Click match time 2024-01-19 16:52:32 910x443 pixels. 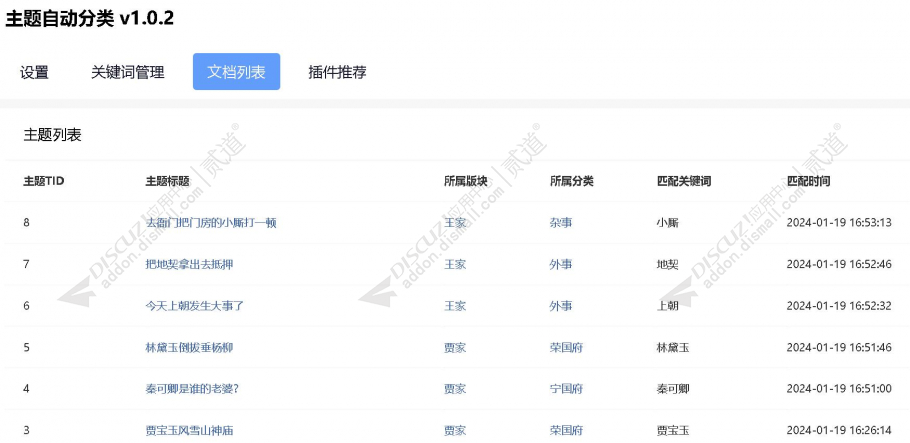pyautogui.click(x=839, y=306)
